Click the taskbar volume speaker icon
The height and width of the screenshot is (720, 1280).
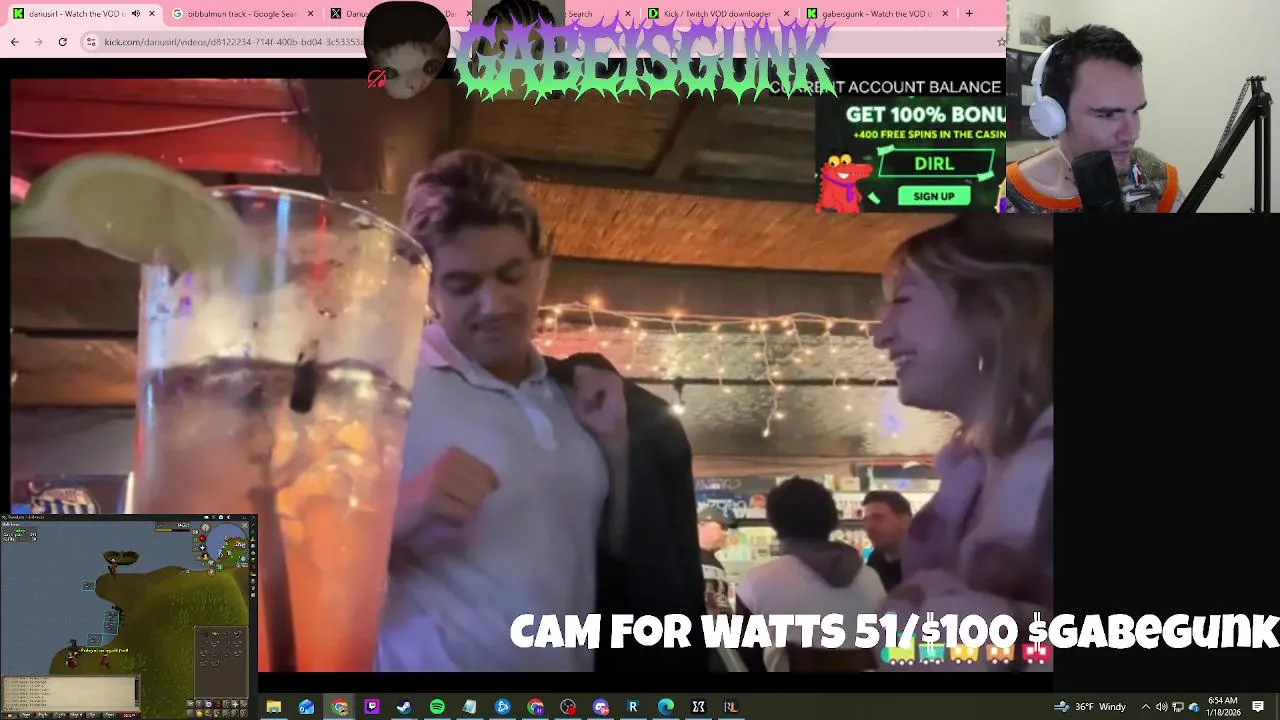(x=1161, y=707)
